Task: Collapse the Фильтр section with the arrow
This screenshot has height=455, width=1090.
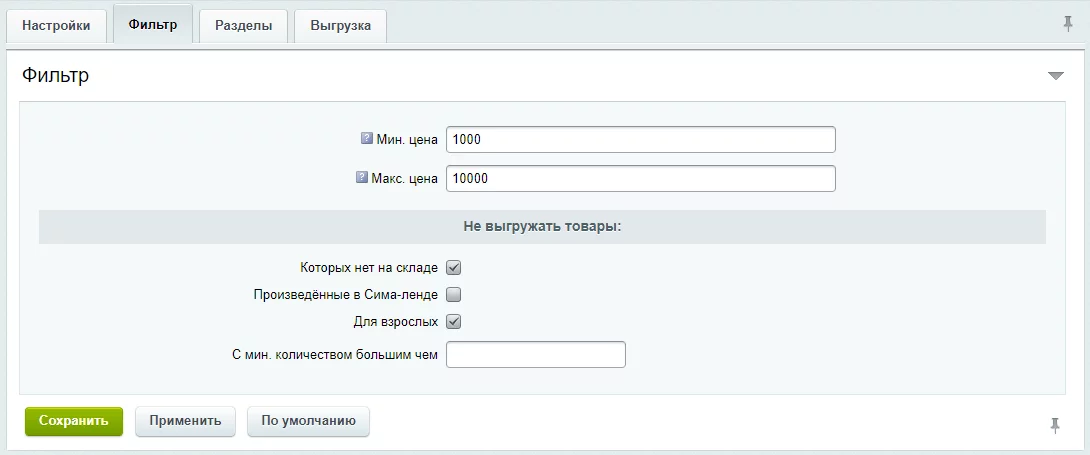Action: (x=1056, y=76)
